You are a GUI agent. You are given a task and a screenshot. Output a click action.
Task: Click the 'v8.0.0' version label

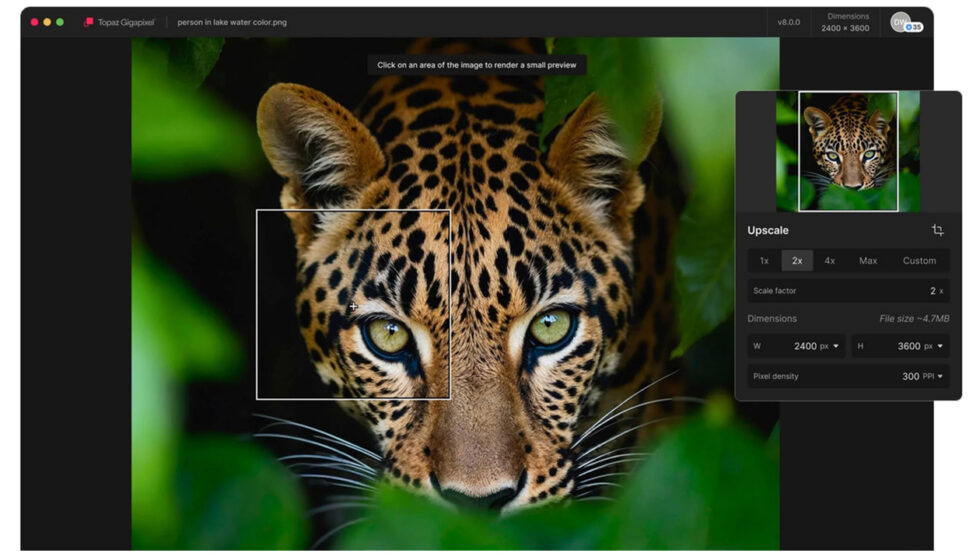tap(789, 22)
